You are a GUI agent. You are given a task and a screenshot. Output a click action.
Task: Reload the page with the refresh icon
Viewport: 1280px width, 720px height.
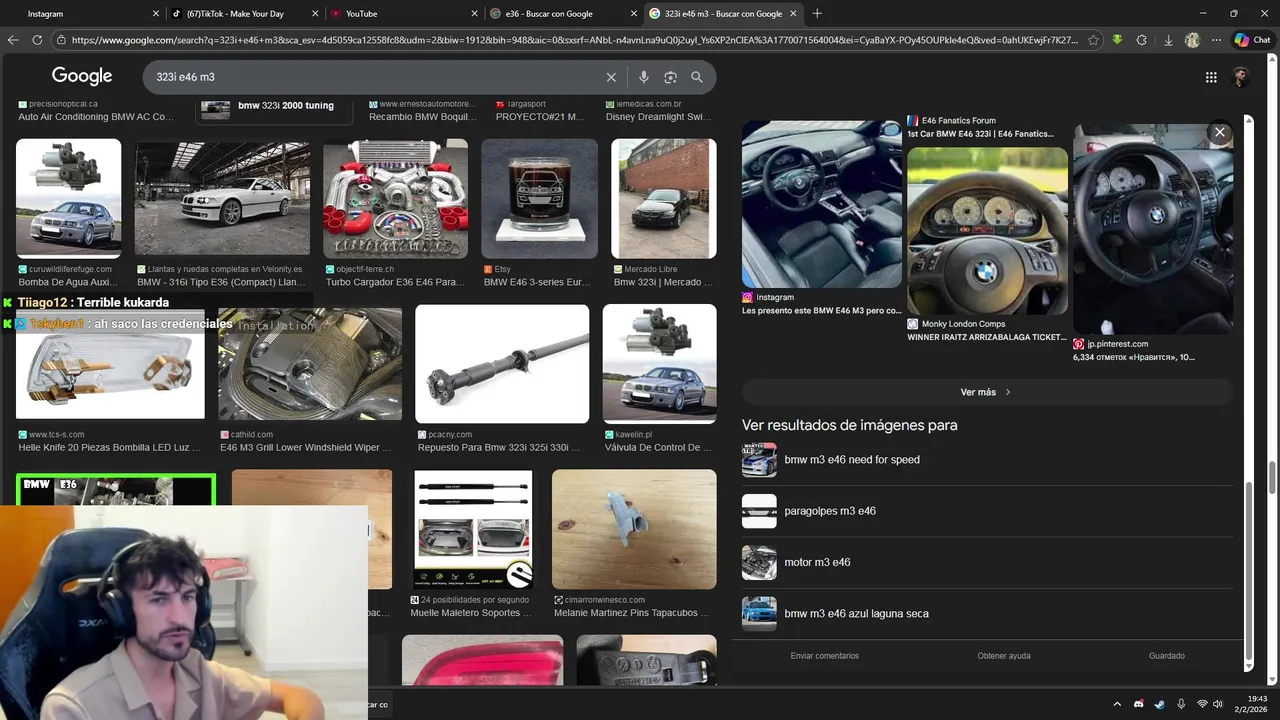[37, 40]
